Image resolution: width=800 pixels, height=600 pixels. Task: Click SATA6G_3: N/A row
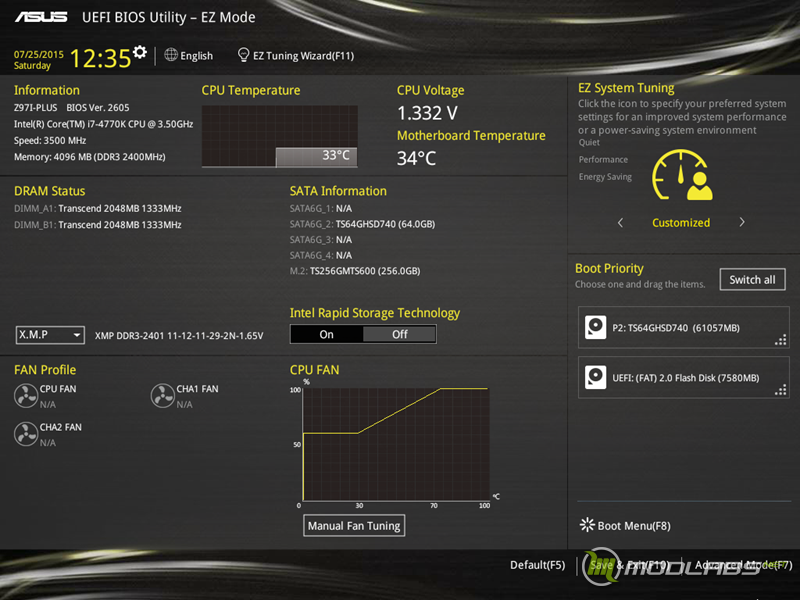tap(321, 240)
